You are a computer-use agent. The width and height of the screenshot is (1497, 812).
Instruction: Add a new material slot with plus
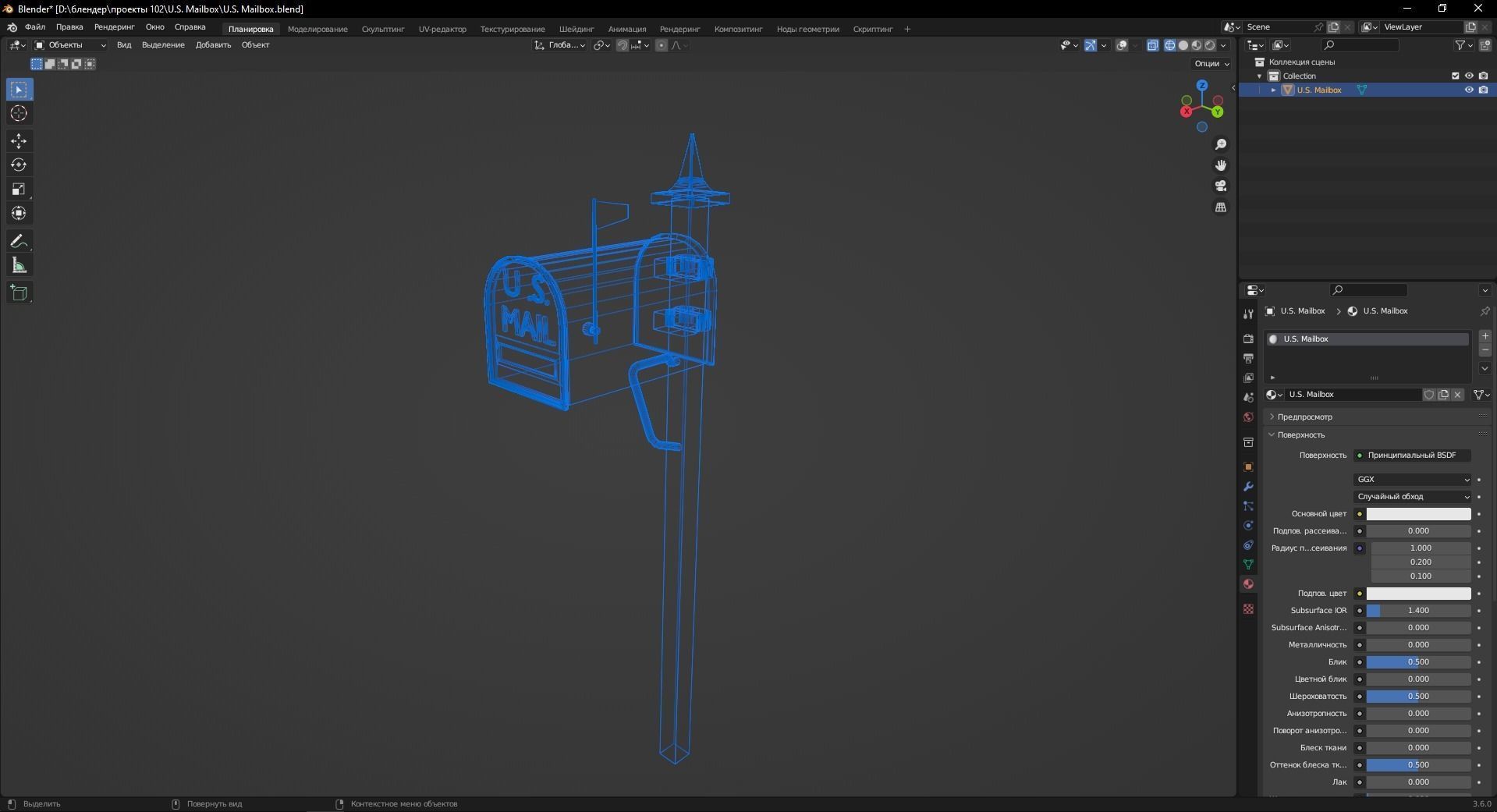pos(1485,336)
